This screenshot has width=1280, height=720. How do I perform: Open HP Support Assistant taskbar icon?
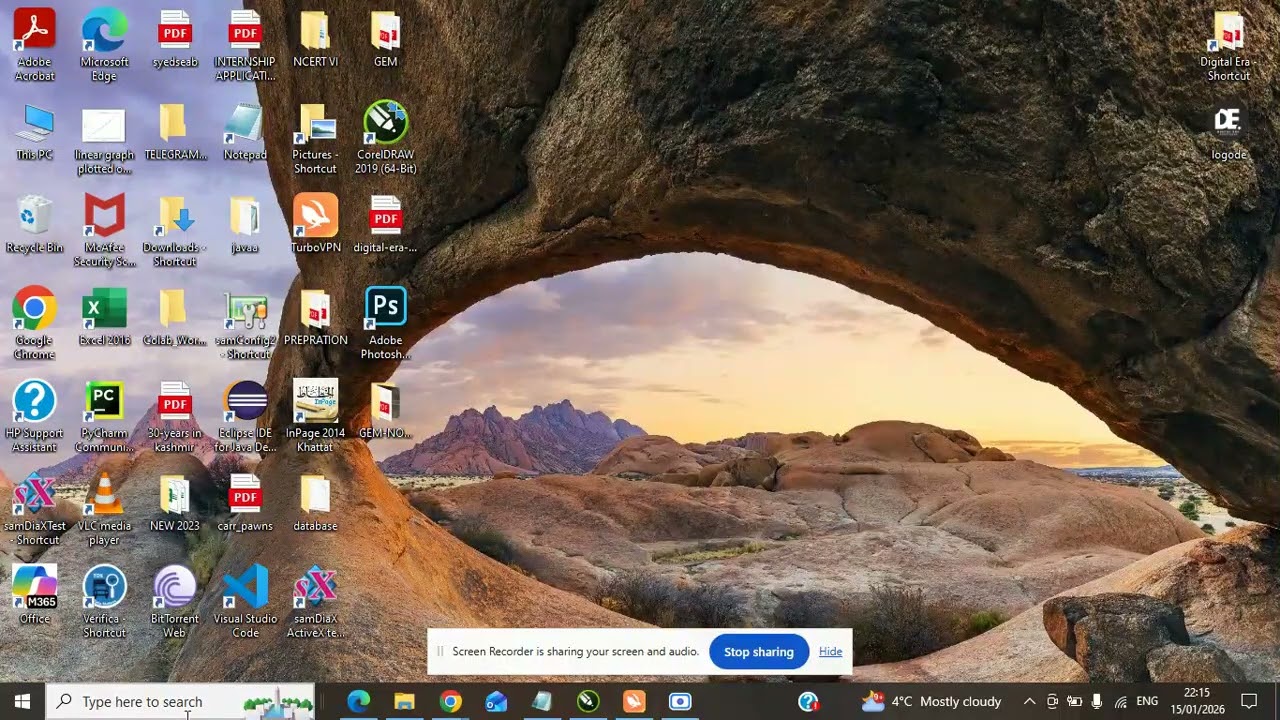[808, 702]
